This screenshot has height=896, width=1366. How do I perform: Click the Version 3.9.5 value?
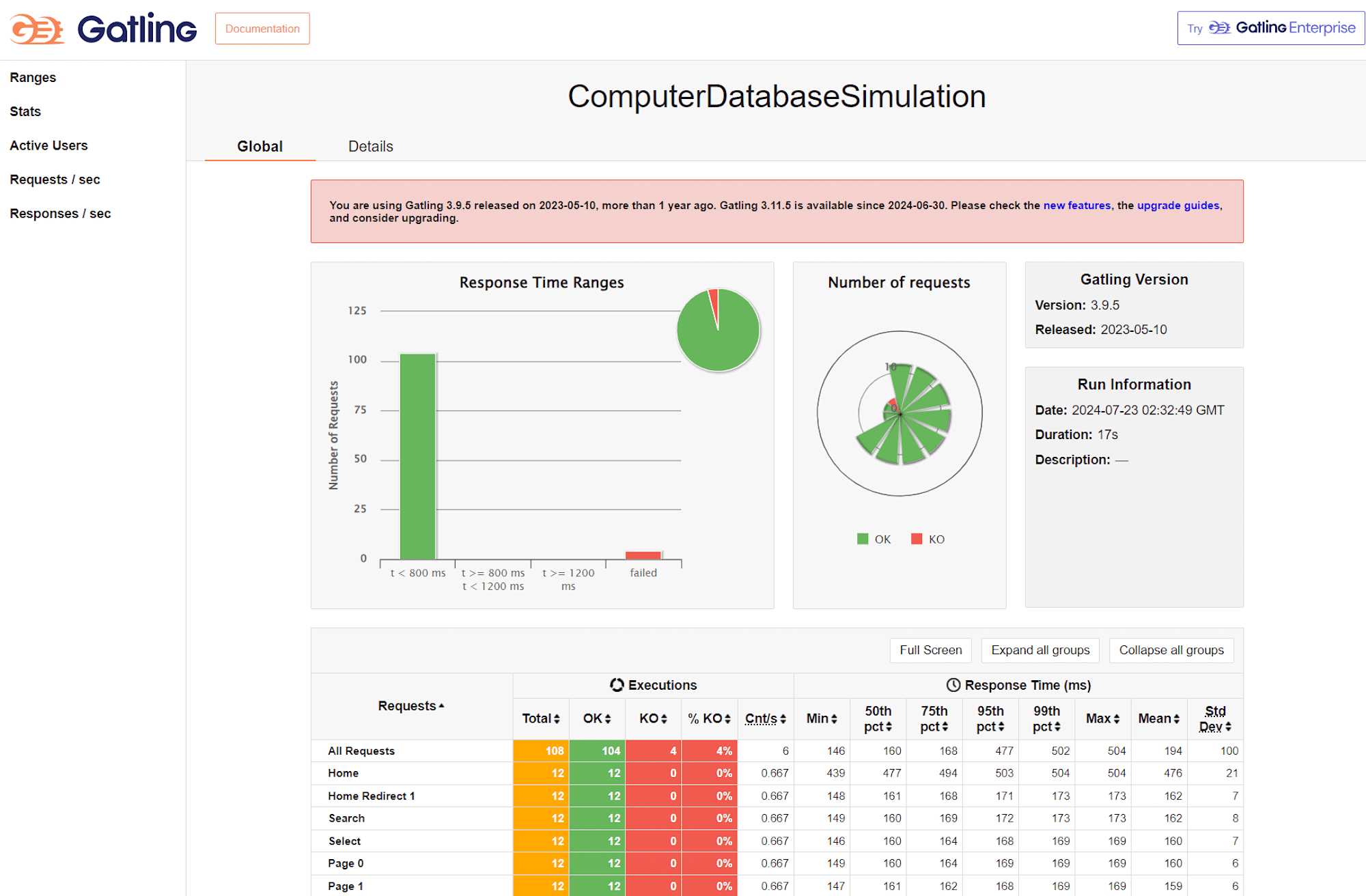point(1104,305)
